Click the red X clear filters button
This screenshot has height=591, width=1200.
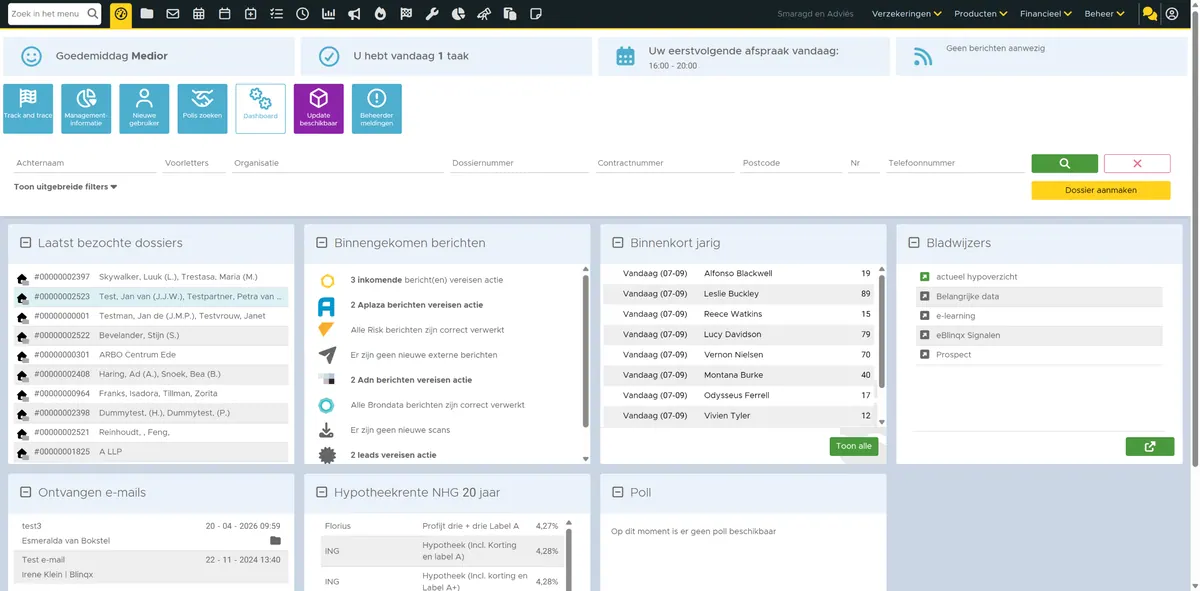click(x=1138, y=163)
